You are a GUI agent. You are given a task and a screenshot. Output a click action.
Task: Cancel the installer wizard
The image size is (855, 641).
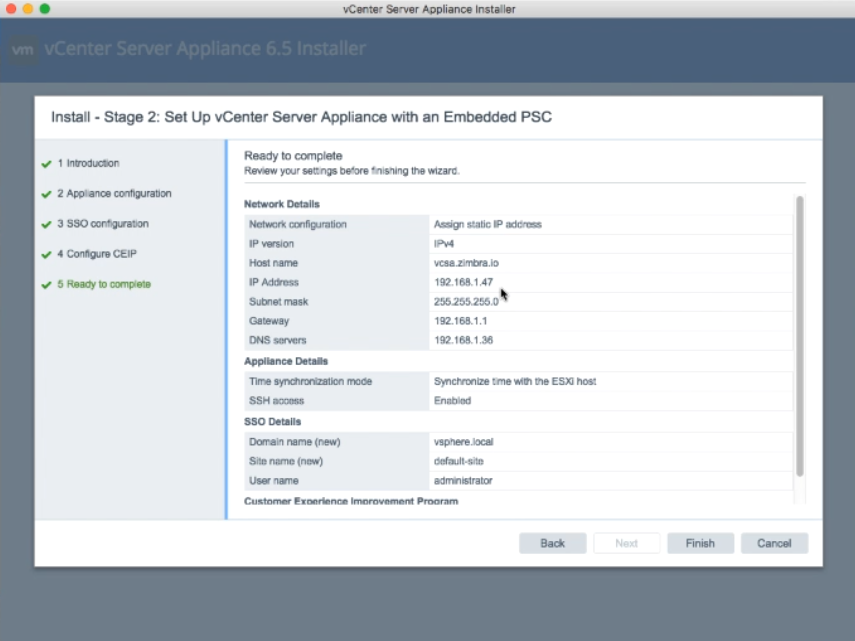click(x=774, y=543)
